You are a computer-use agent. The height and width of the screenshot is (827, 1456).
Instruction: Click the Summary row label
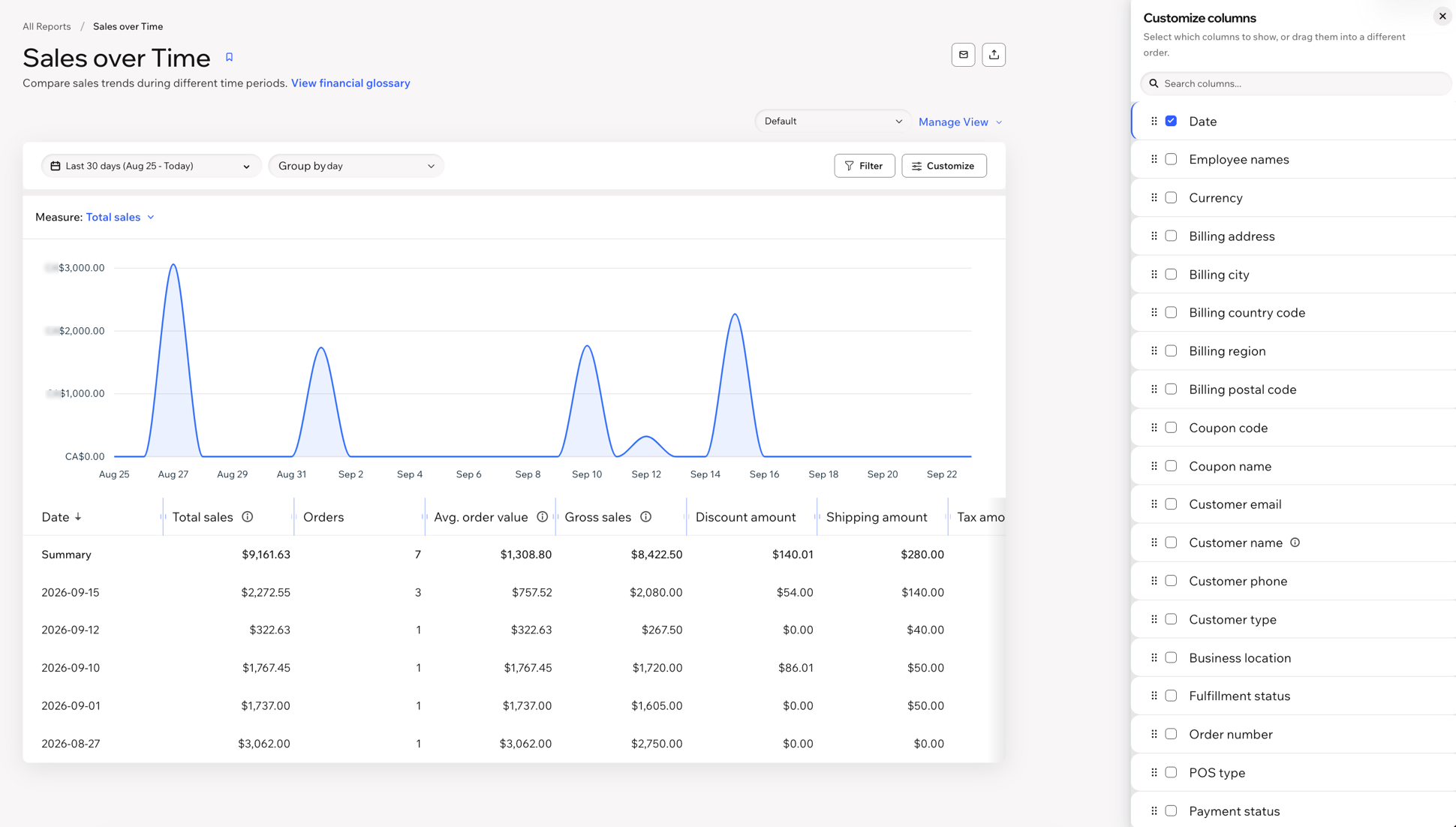[x=66, y=555]
